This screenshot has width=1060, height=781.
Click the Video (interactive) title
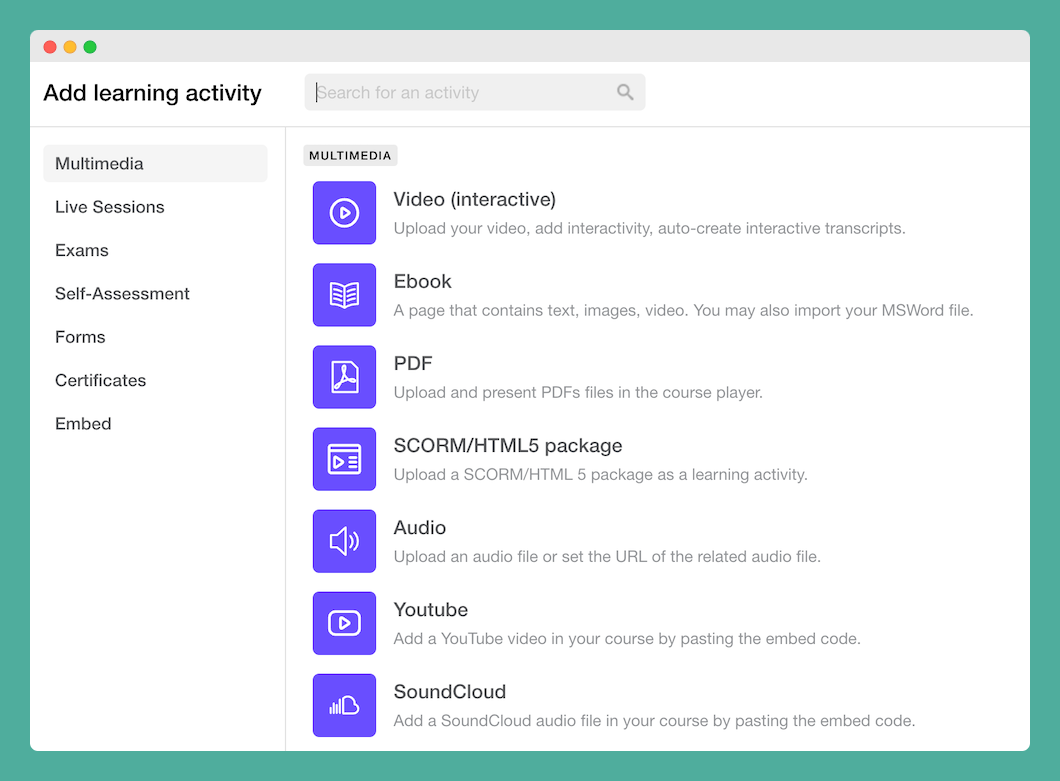(474, 199)
